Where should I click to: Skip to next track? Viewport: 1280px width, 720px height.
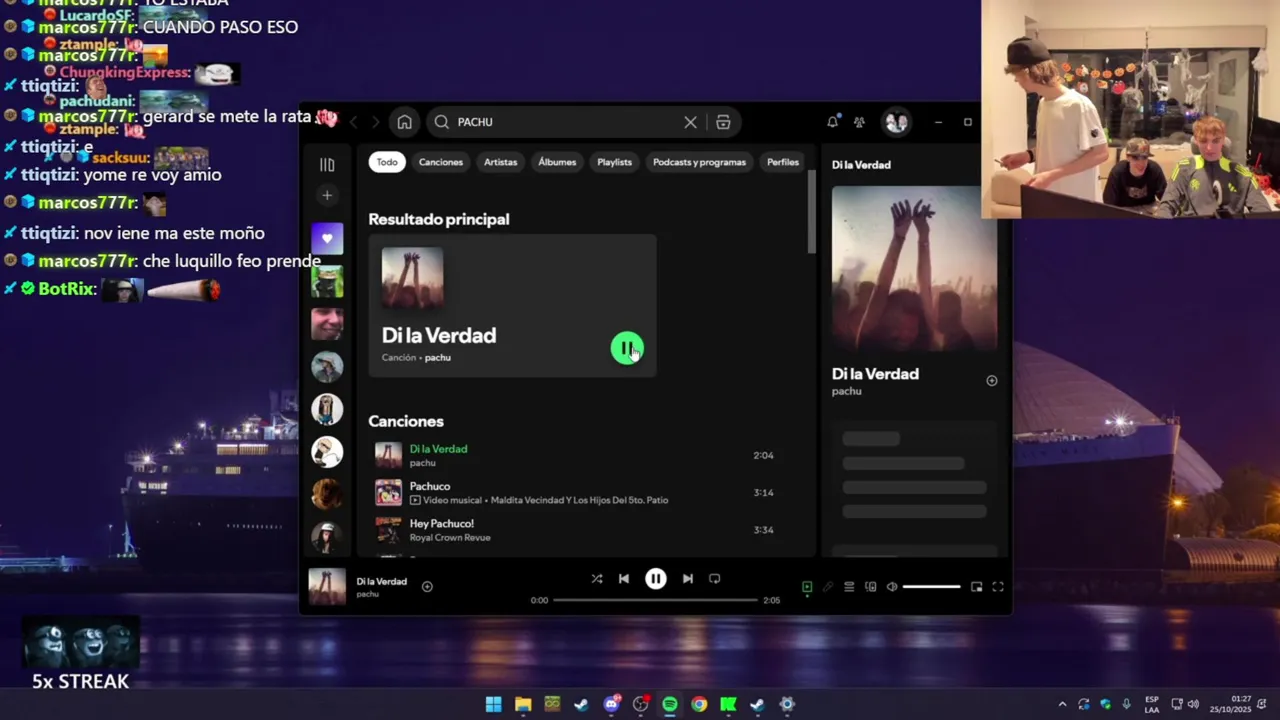coord(688,579)
